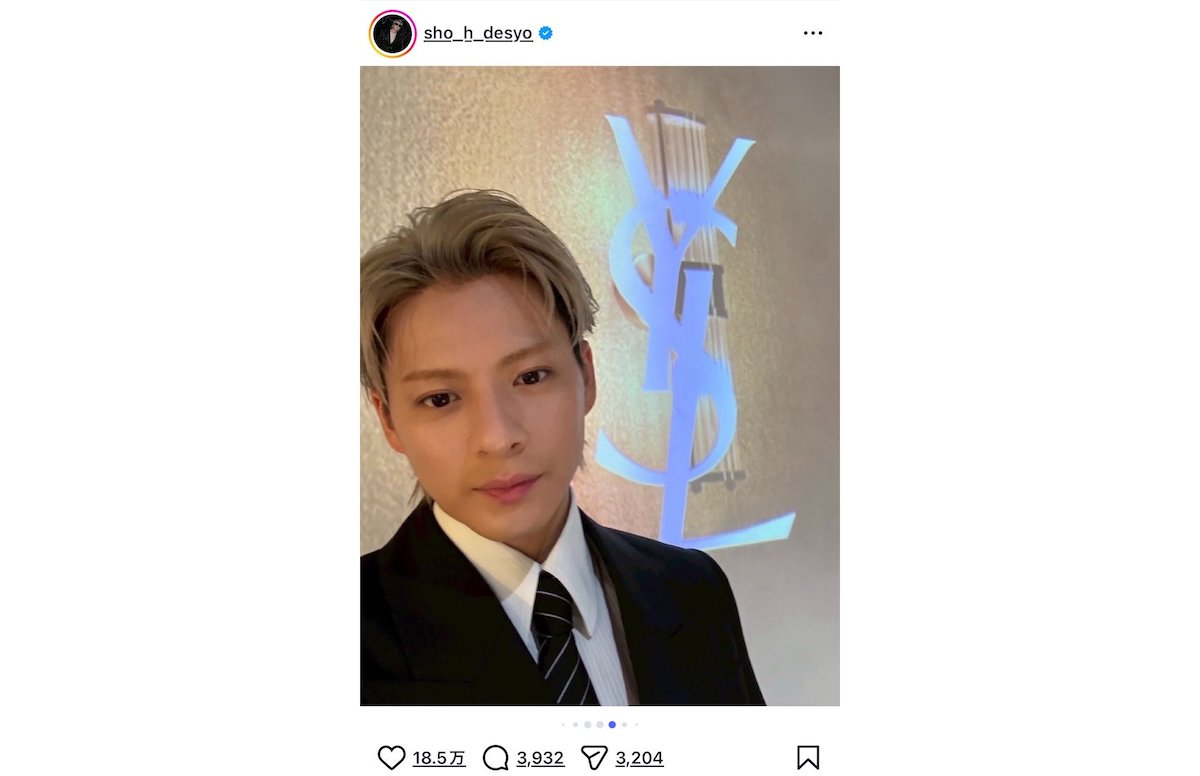1200x776 pixels.
Task: Open the sho_h_desyo profile username link
Action: pyautogui.click(x=478, y=33)
